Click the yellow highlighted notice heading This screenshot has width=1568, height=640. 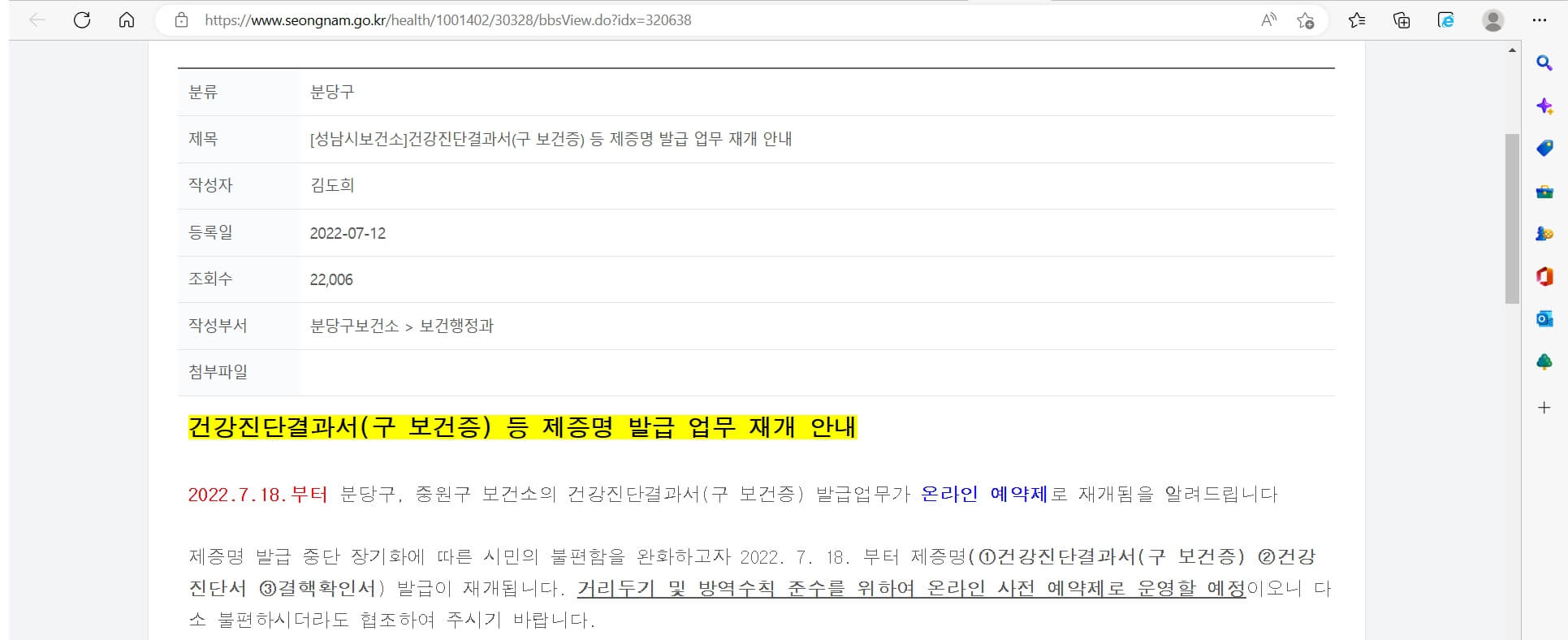522,427
